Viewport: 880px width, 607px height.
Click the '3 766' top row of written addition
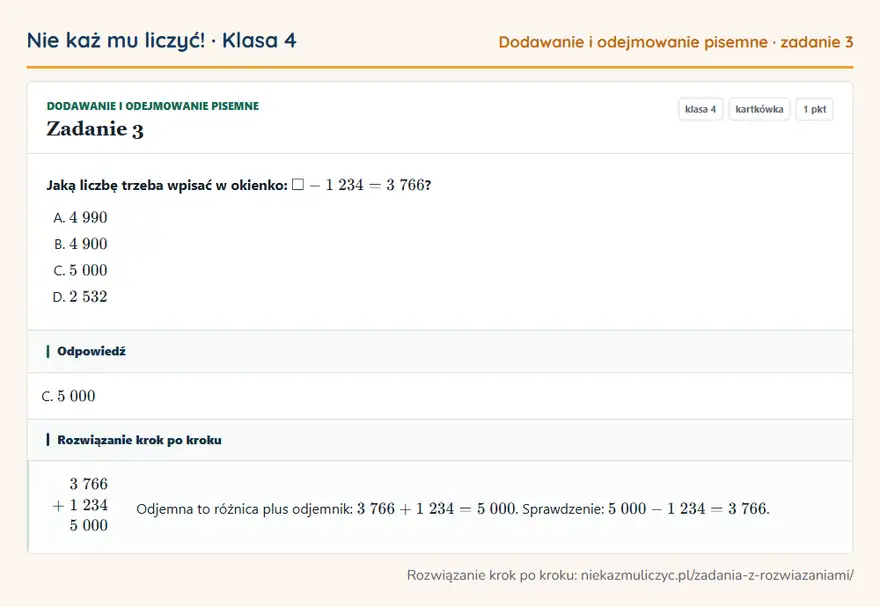coord(89,484)
